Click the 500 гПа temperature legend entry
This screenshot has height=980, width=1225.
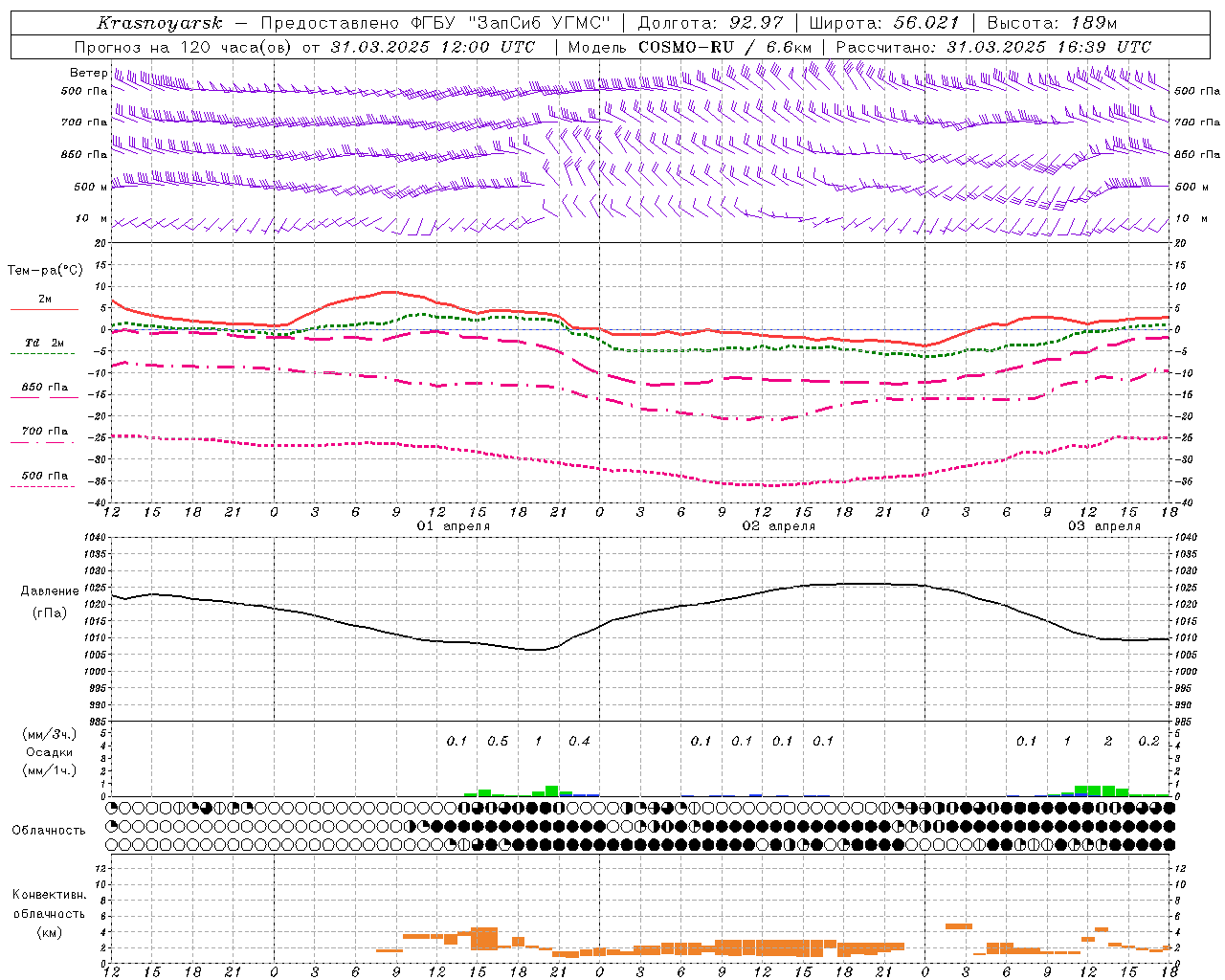point(45,476)
